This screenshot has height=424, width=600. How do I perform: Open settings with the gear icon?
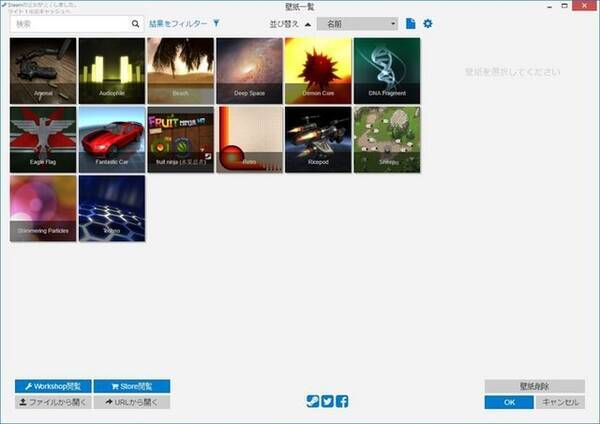pyautogui.click(x=428, y=23)
